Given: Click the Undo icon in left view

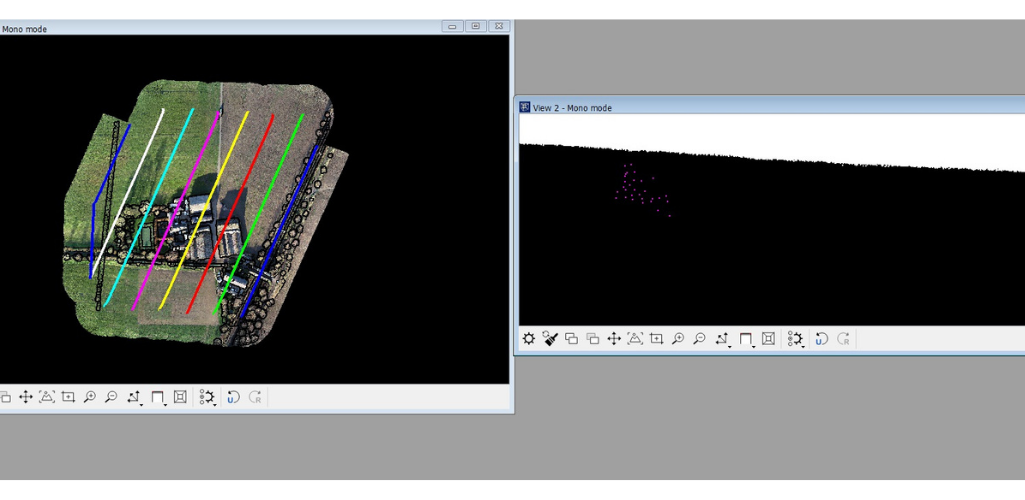Looking at the screenshot, I should [x=234, y=397].
